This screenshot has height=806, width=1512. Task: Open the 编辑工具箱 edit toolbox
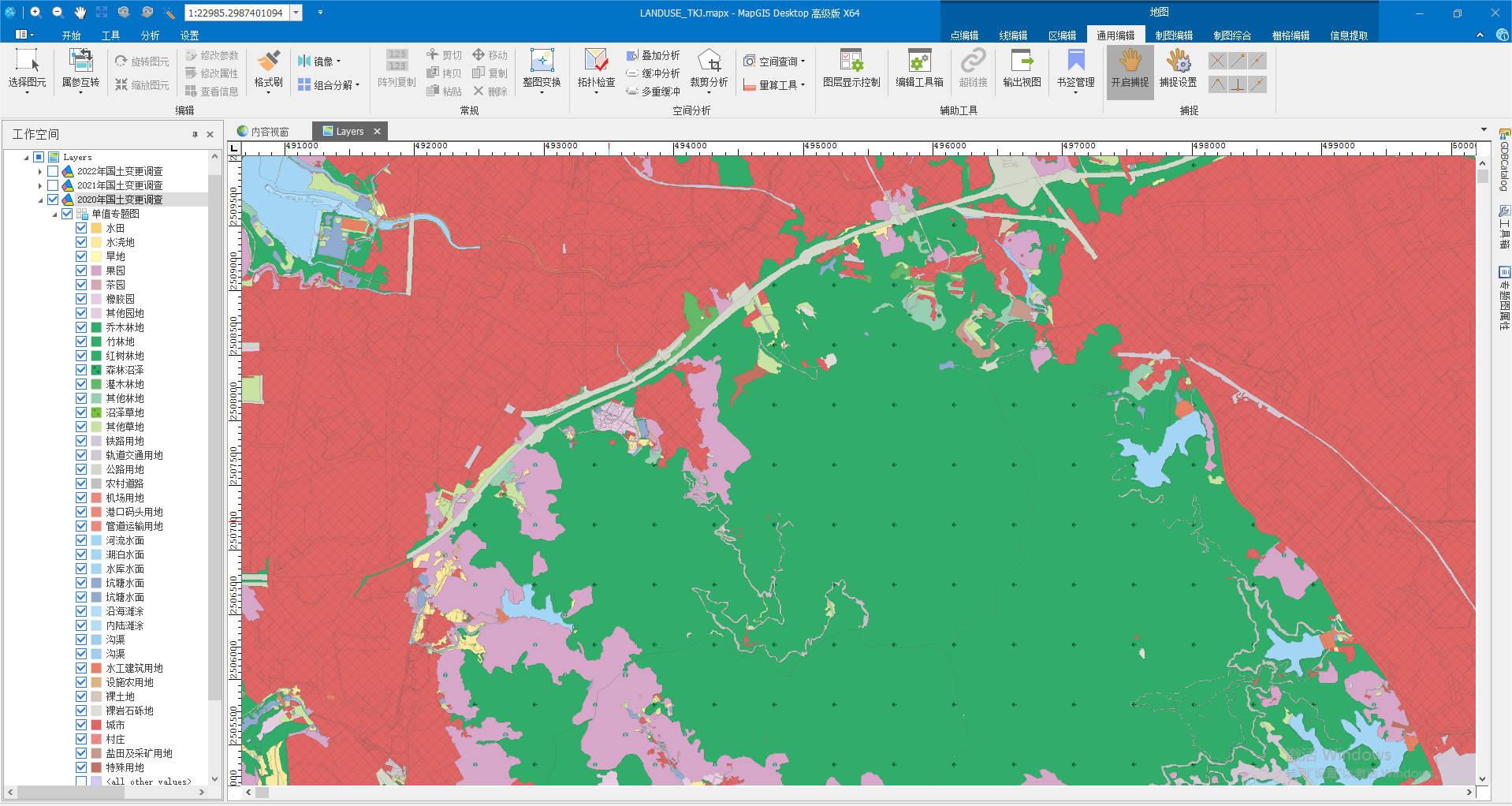click(x=918, y=62)
